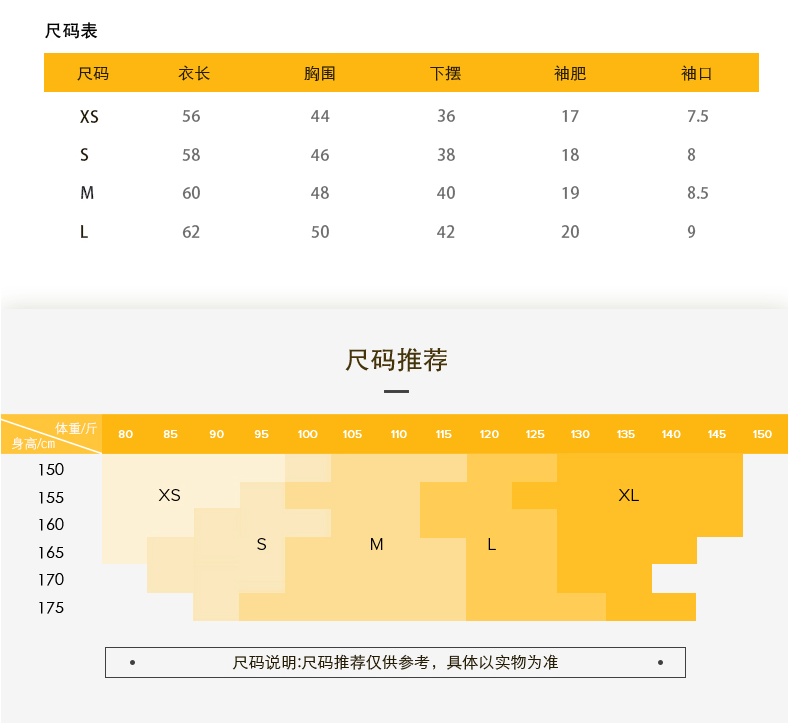Image resolution: width=788 pixels, height=723 pixels.
Task: Select the 袖口 value 7.5 cell
Action: [x=697, y=117]
